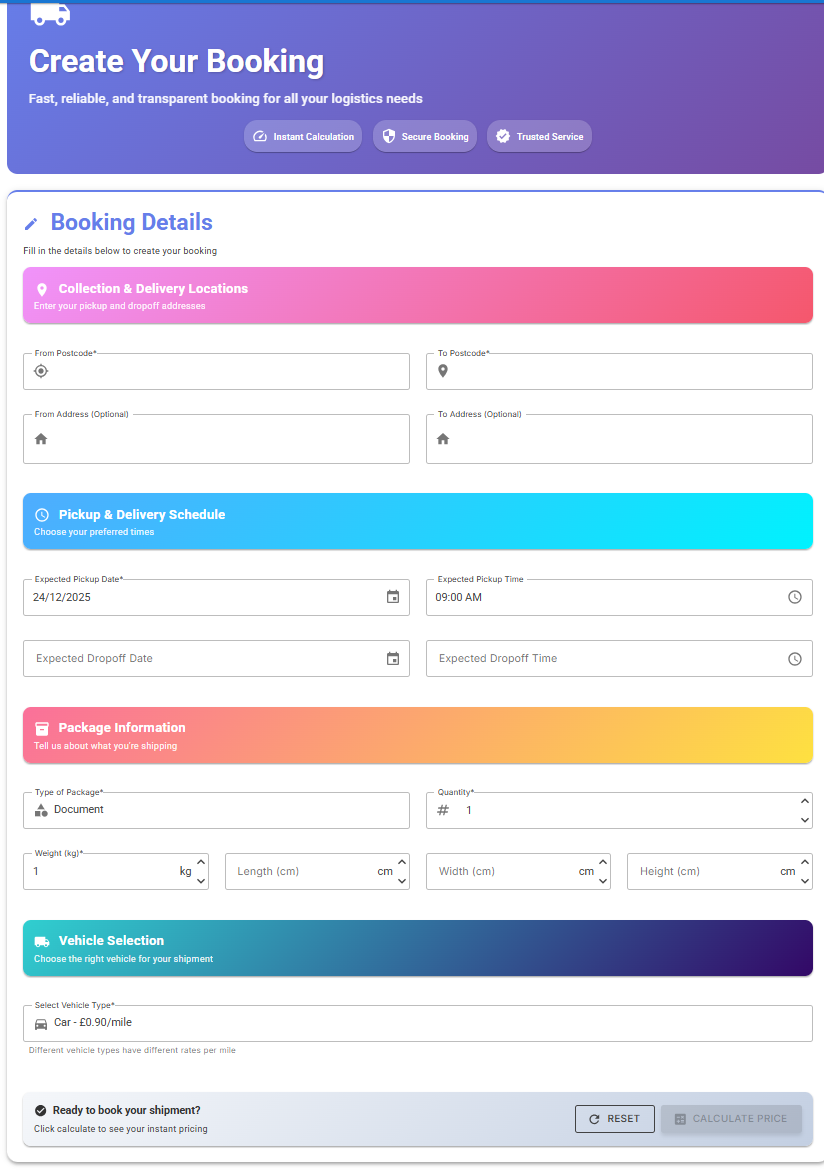Open the Type of Package dropdown

coord(216,810)
